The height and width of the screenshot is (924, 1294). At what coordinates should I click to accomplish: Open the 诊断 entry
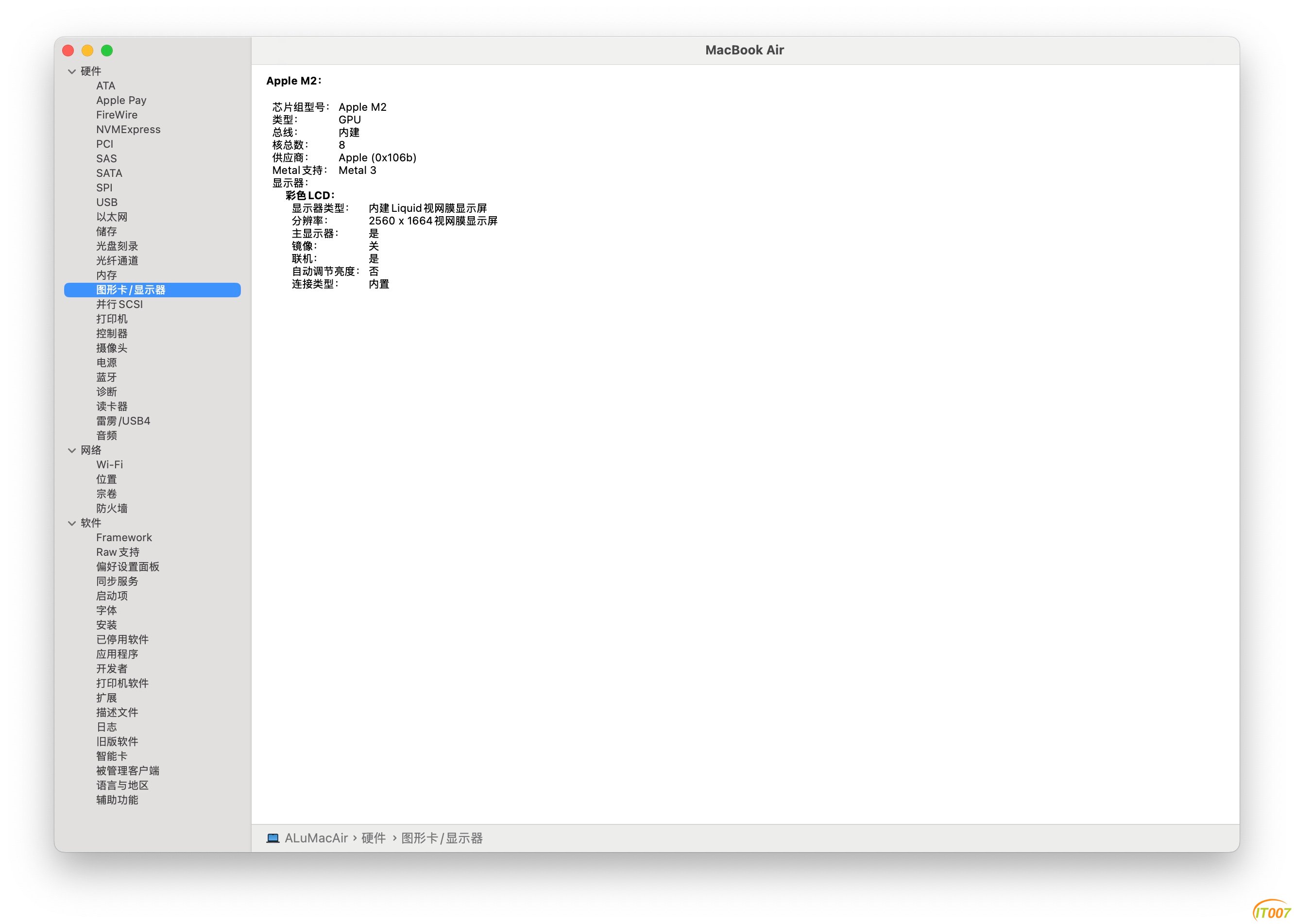coord(106,392)
